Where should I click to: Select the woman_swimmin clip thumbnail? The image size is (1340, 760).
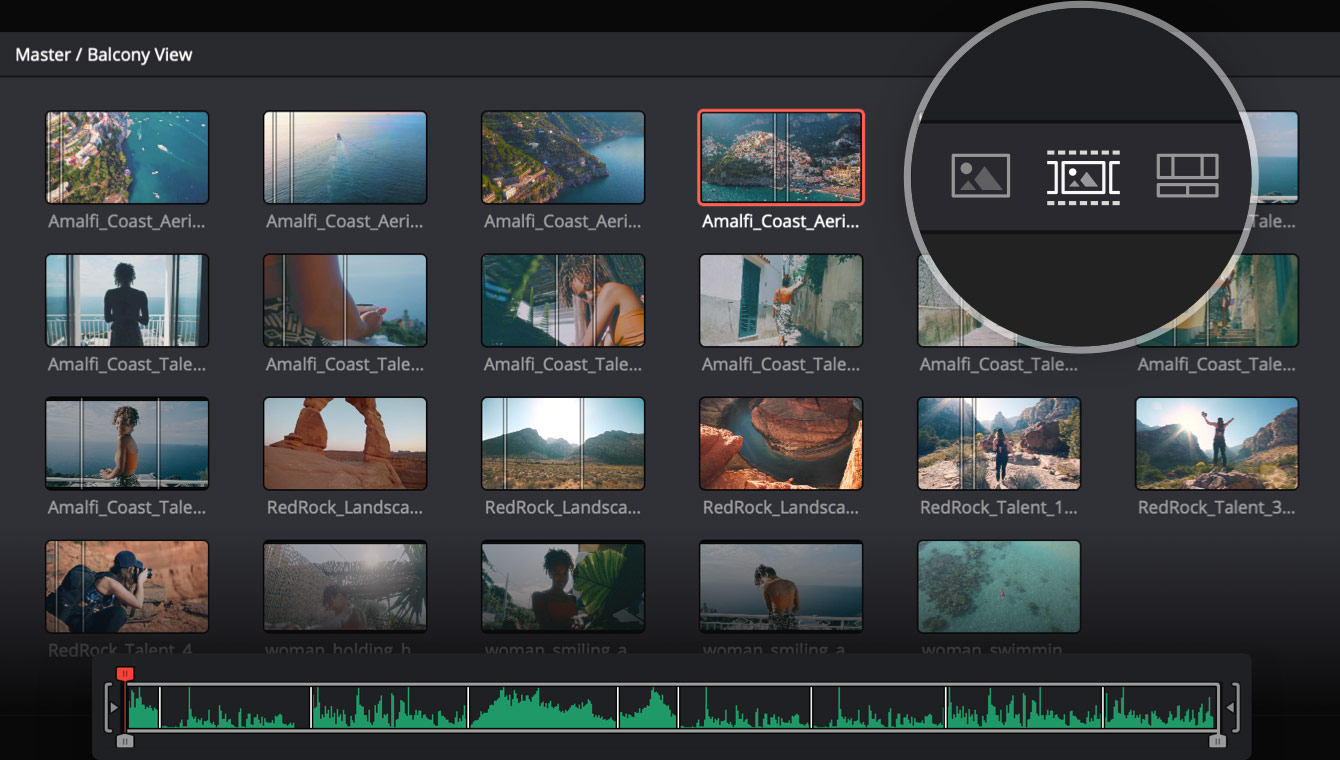tap(999, 587)
